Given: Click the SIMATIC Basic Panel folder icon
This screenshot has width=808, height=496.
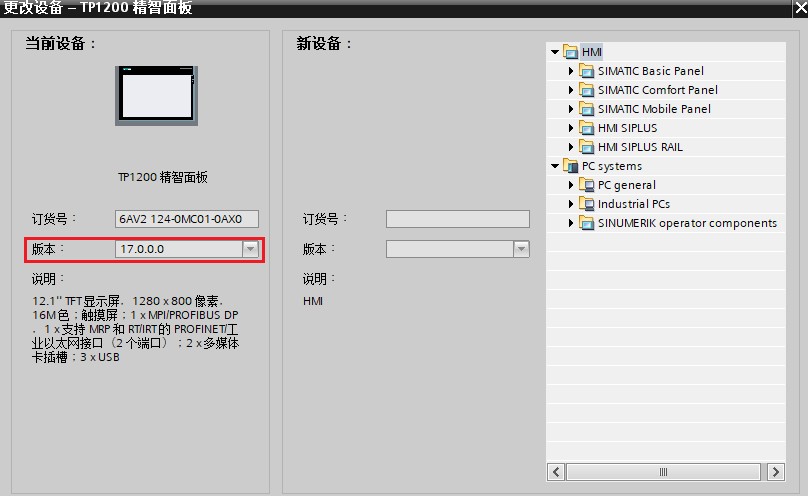Looking at the screenshot, I should click(x=587, y=71).
